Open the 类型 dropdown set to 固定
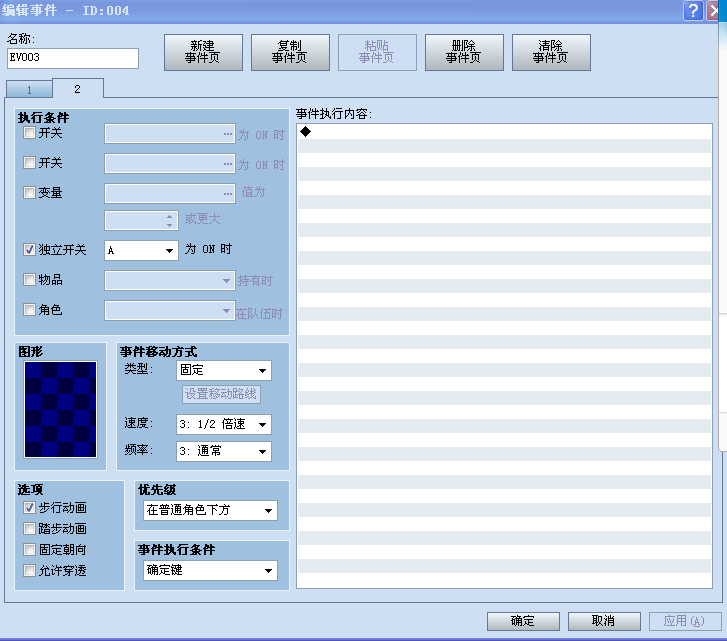727x641 pixels. [x=223, y=371]
